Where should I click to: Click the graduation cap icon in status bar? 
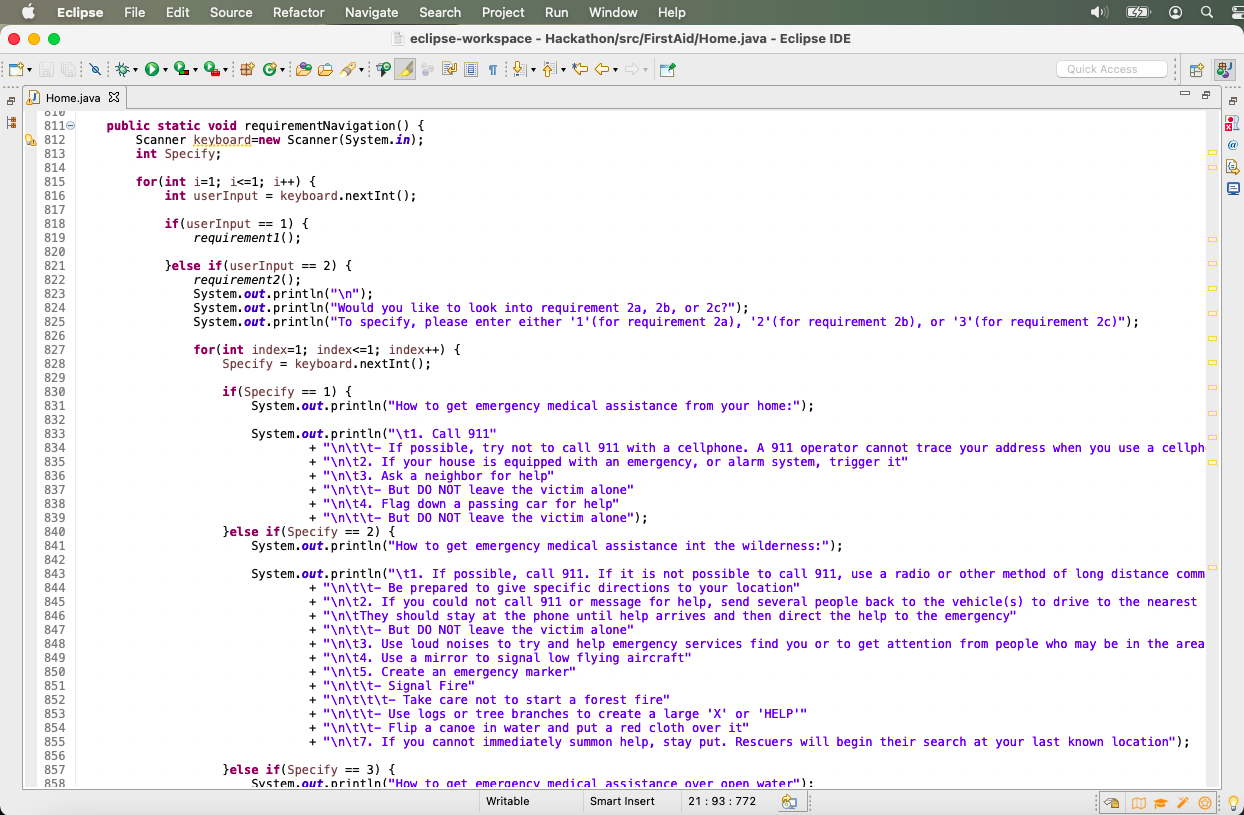coord(1160,802)
